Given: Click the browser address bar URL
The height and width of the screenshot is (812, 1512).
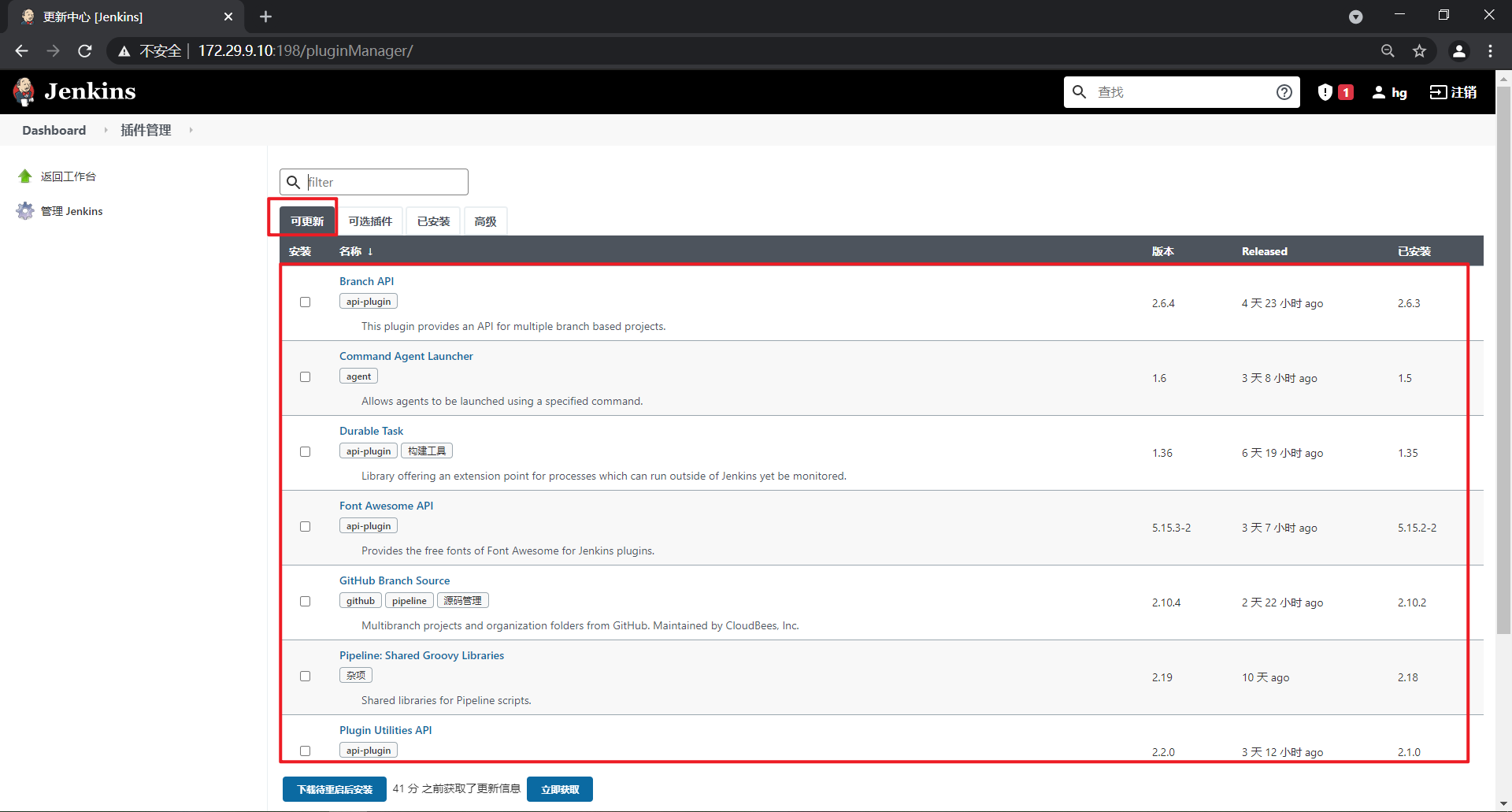Looking at the screenshot, I should click(306, 51).
